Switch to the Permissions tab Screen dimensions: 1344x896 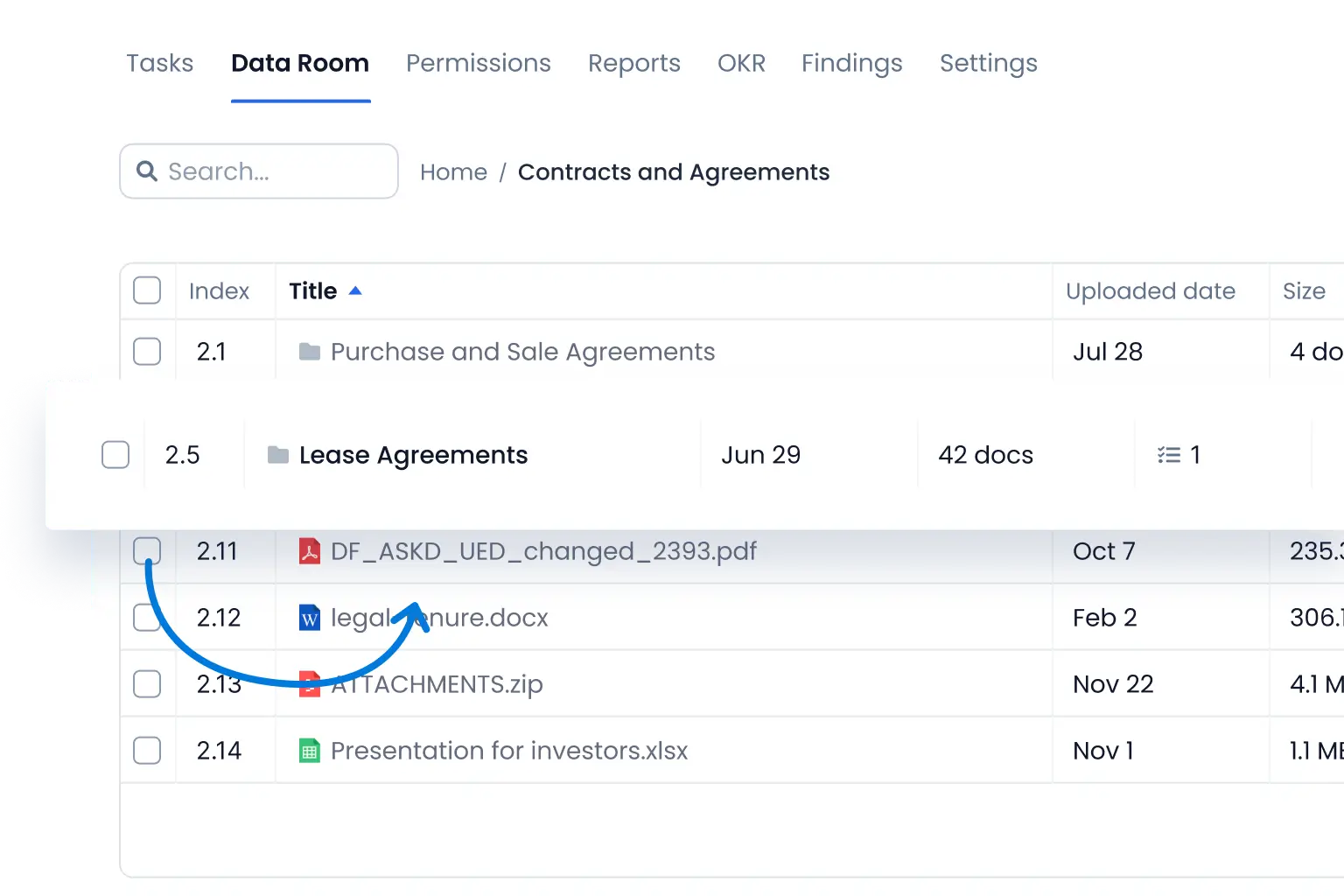[478, 63]
